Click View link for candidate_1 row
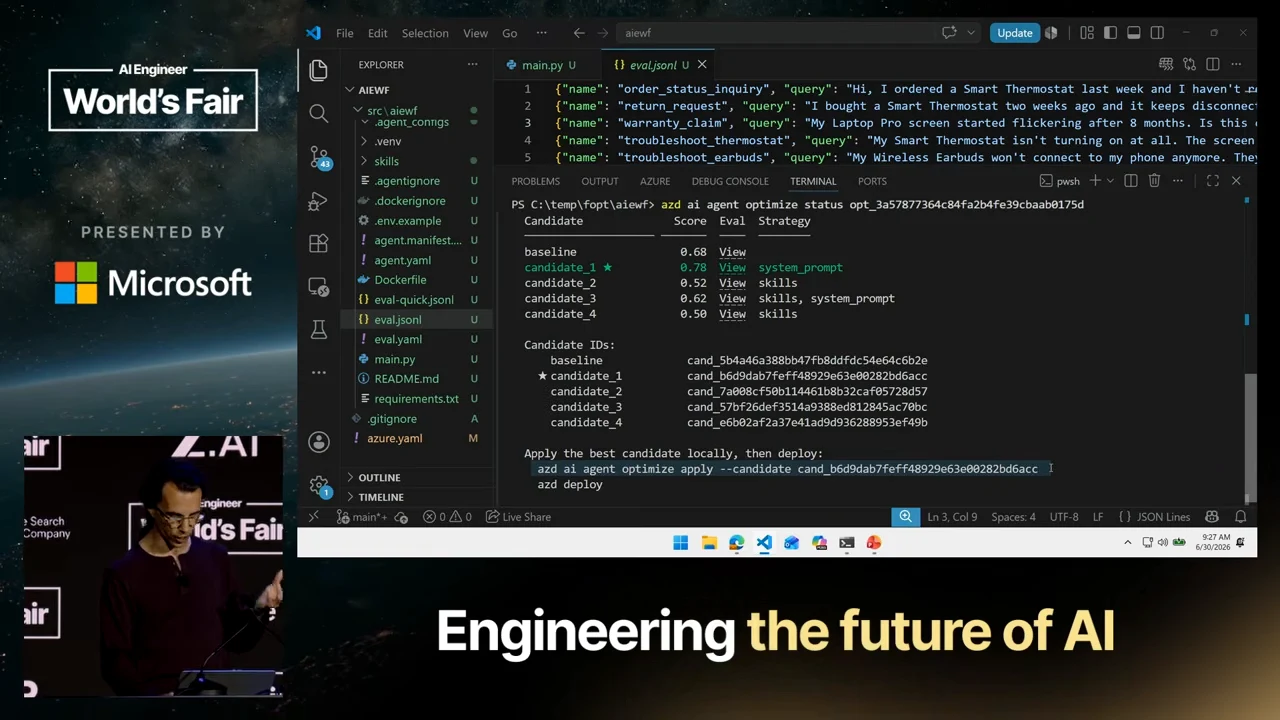This screenshot has height=720, width=1280. 732,268
